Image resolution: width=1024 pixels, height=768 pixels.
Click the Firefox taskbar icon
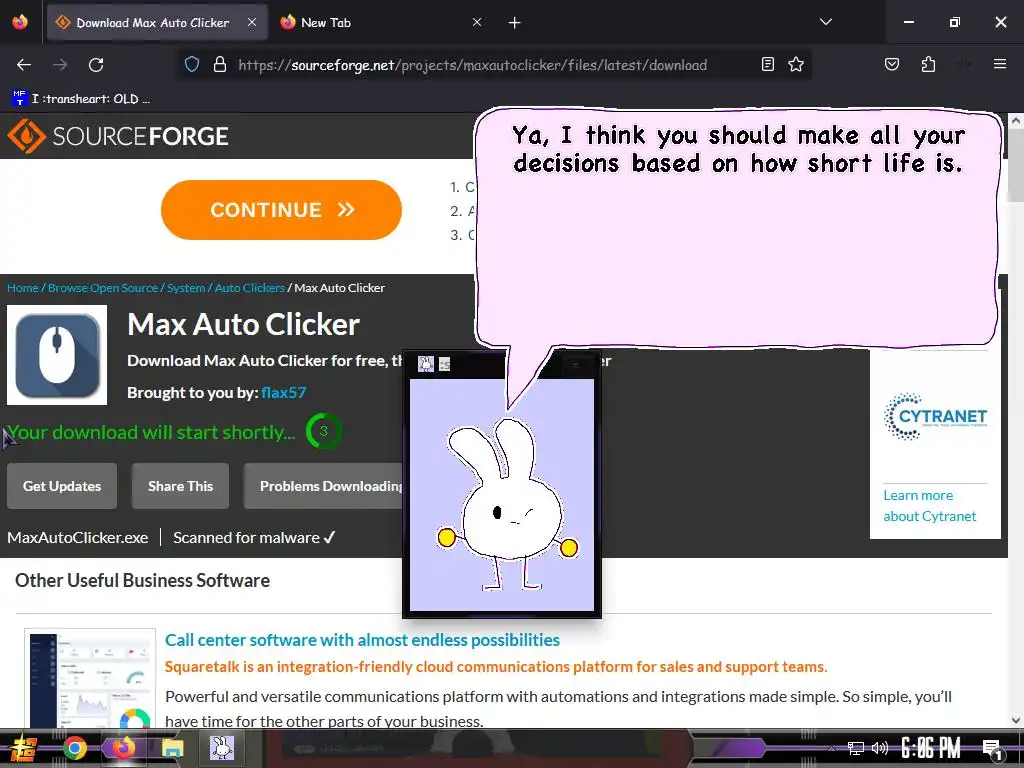pyautogui.click(x=123, y=748)
